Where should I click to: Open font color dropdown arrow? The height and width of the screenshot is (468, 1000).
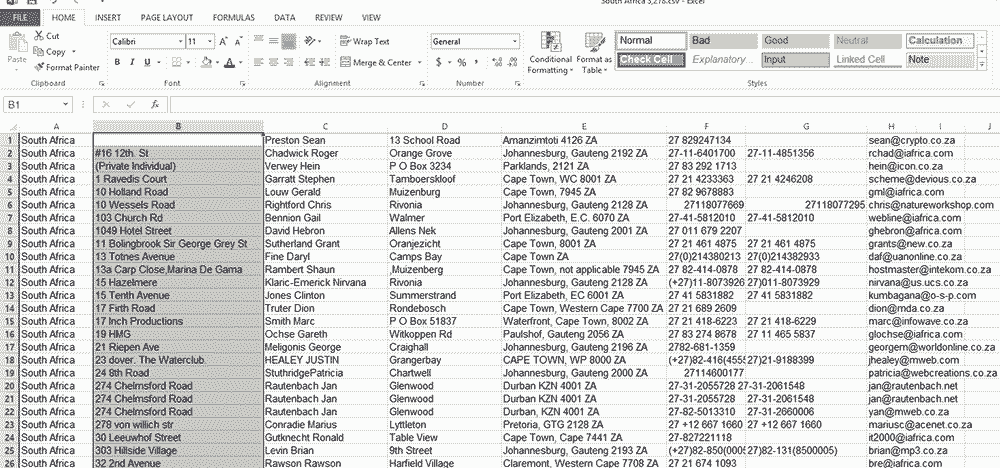click(240, 62)
